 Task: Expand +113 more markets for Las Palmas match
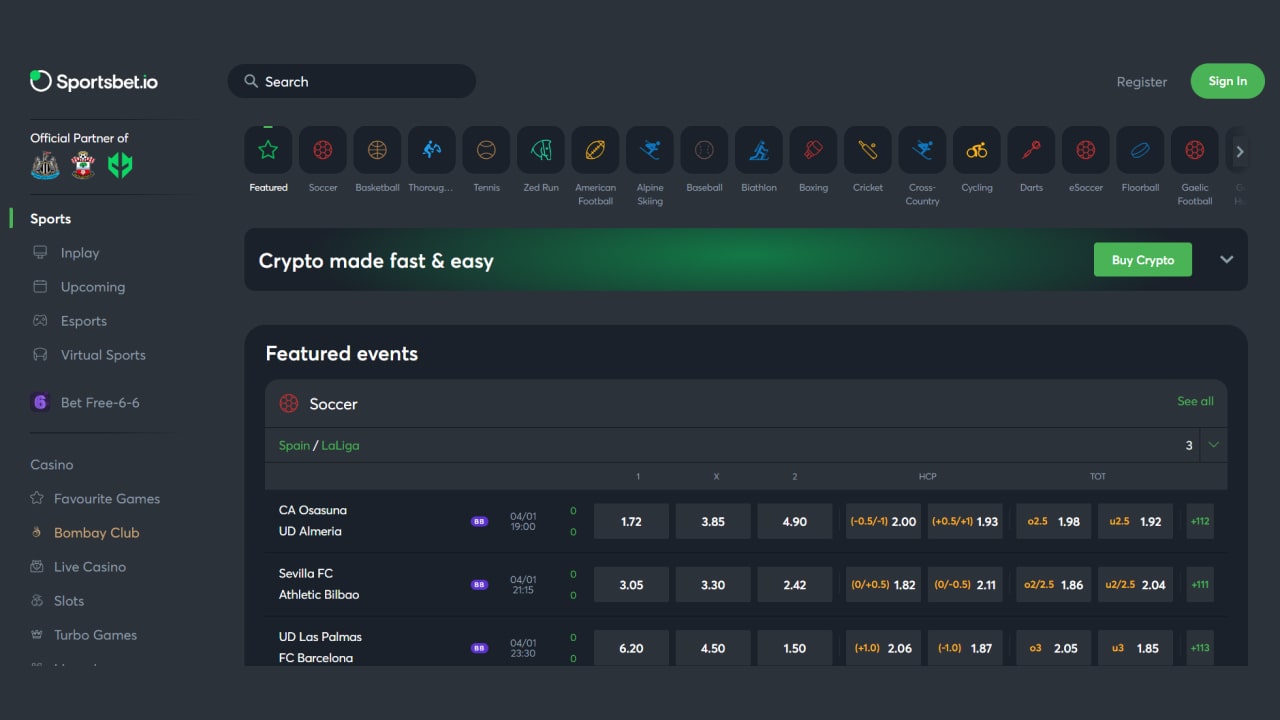click(x=1200, y=648)
